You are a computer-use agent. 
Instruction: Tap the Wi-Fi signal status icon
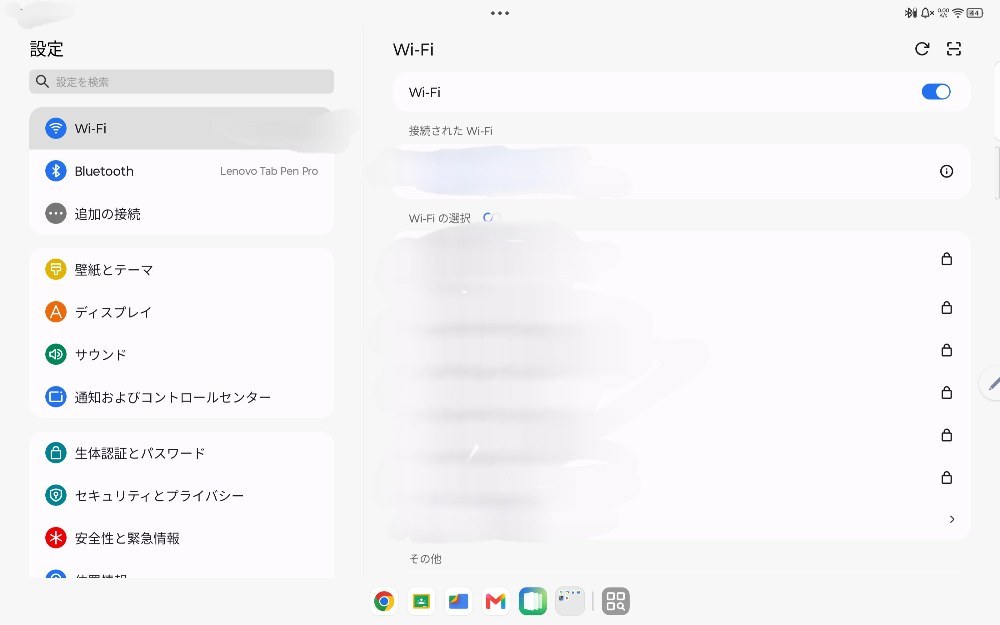(x=958, y=13)
